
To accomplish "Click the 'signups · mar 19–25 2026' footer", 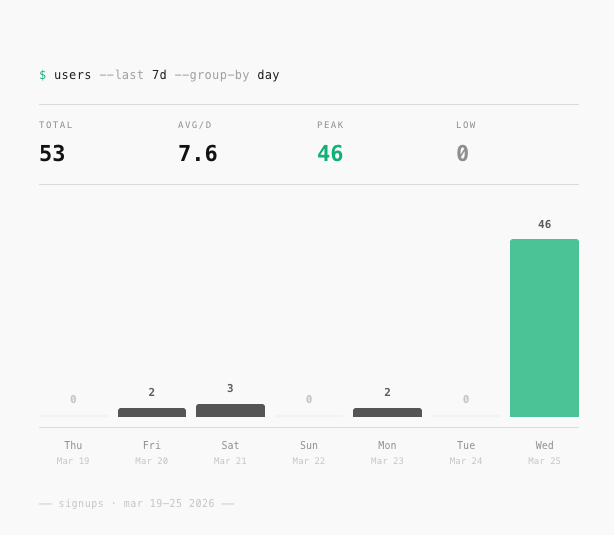I will pos(137,504).
